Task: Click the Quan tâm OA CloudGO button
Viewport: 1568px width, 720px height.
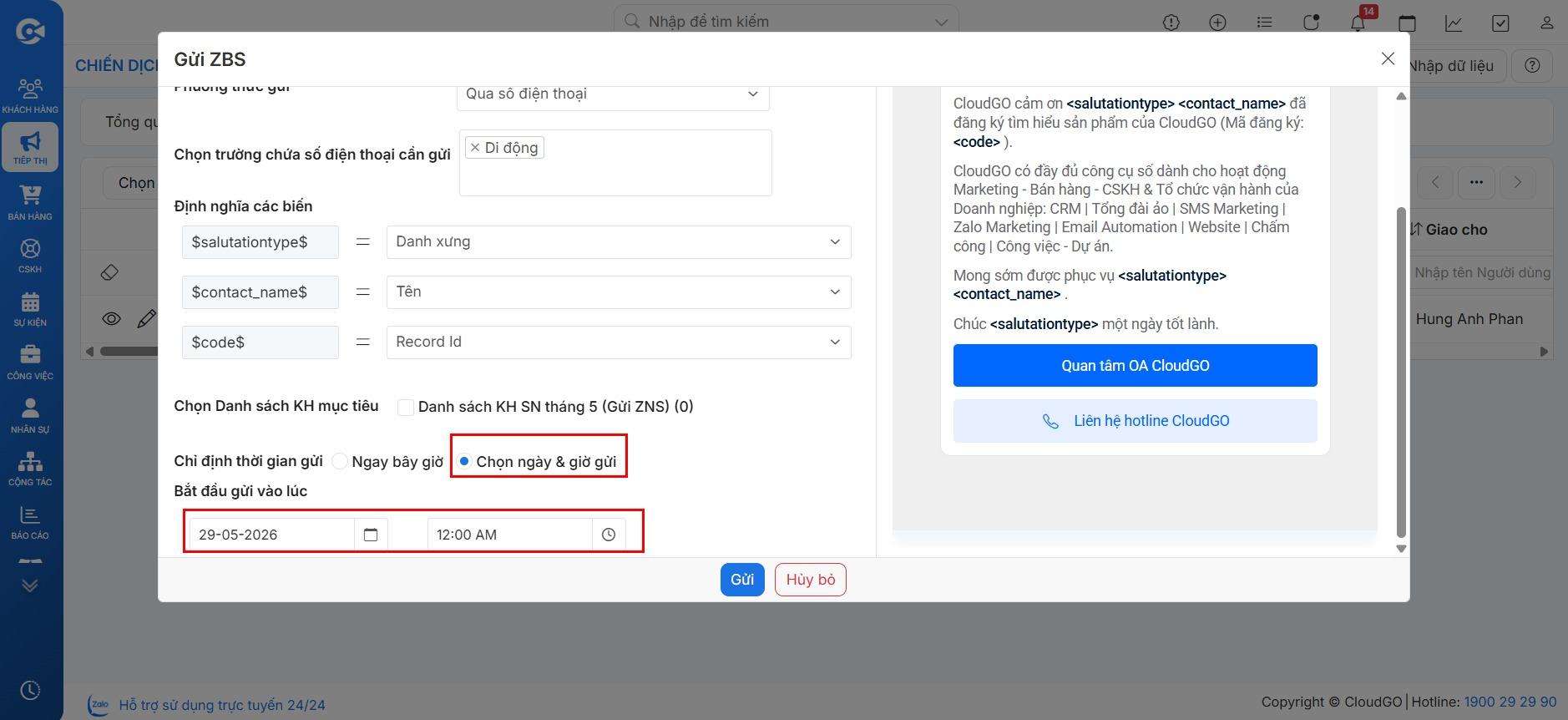Action: tap(1136, 365)
